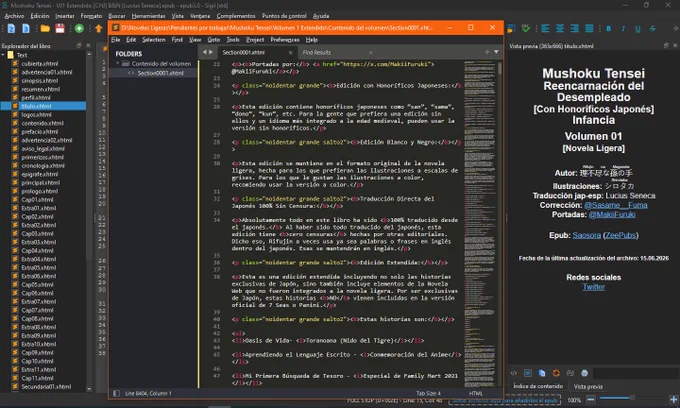Run the spell check icon in Sigil toolbar

tap(526, 29)
